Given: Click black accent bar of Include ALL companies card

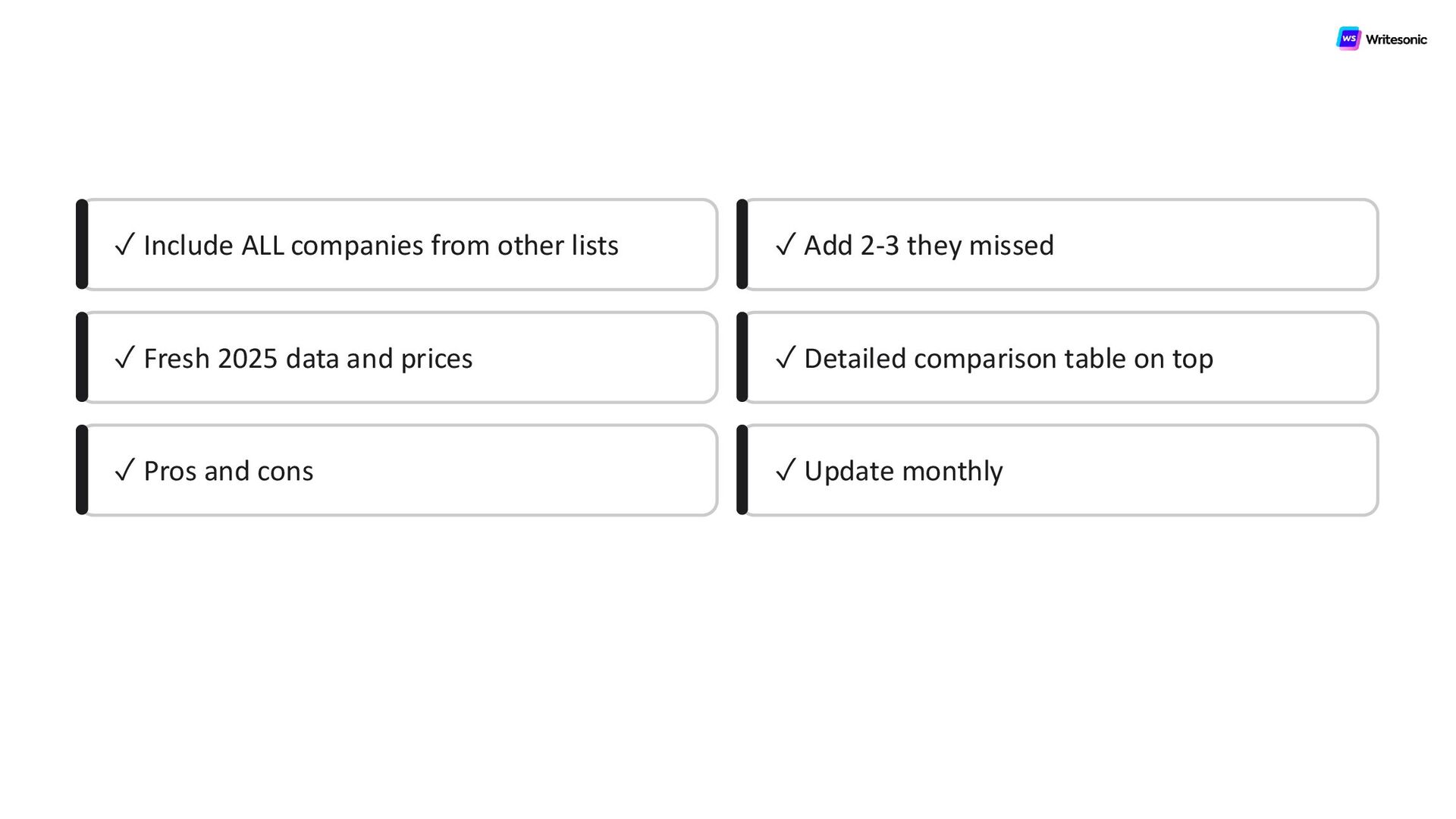Looking at the screenshot, I should click(82, 244).
